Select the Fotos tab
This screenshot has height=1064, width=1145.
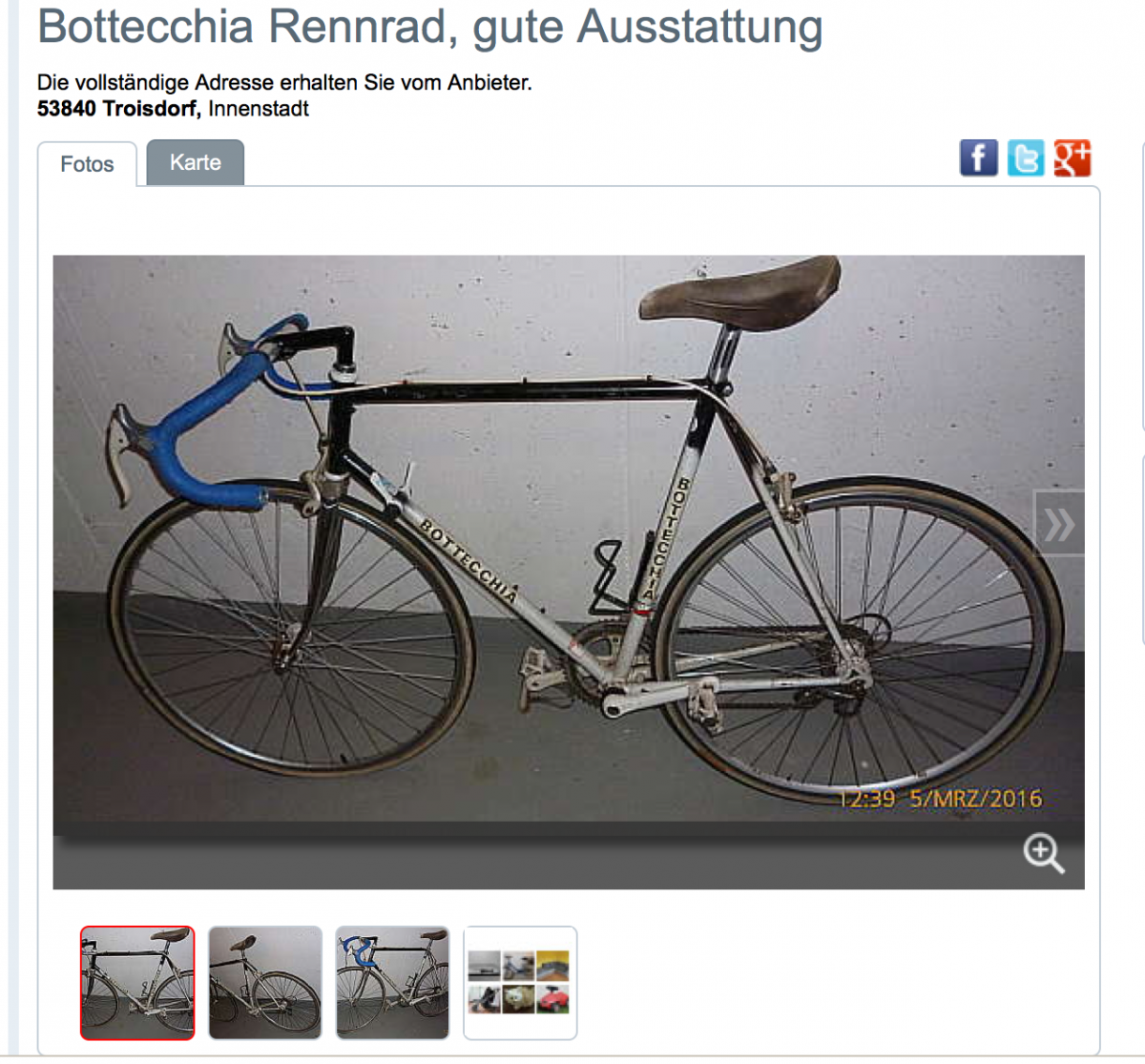[x=87, y=164]
